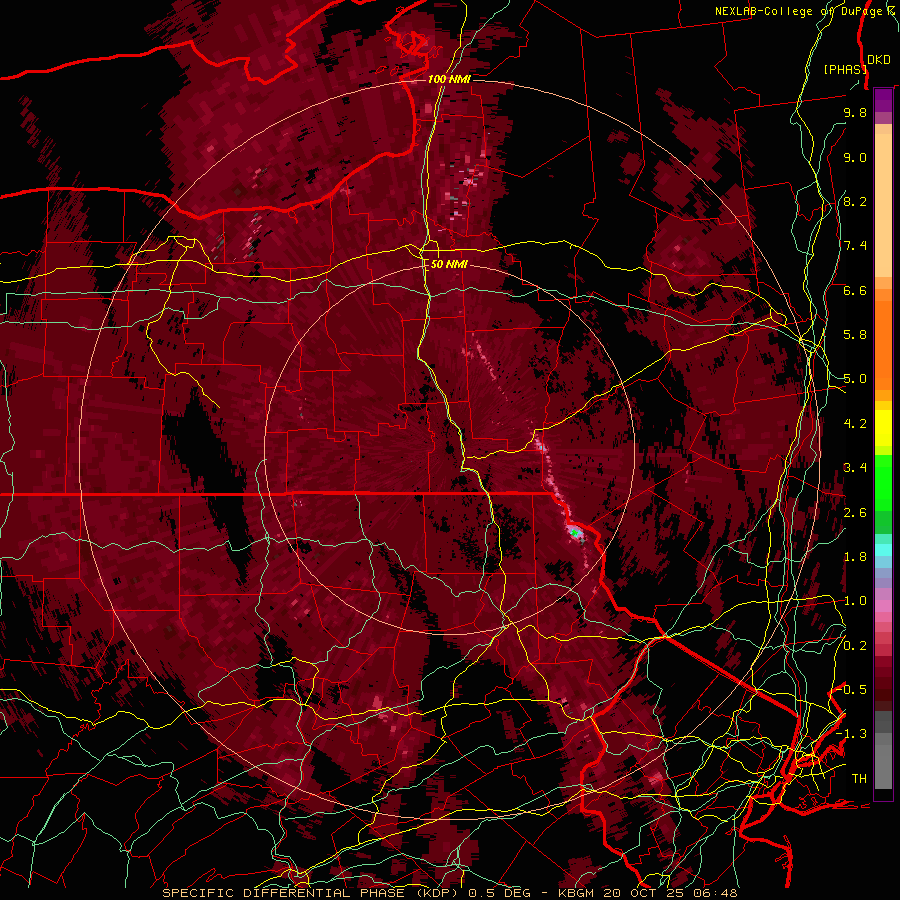The height and width of the screenshot is (900, 900).
Task: Click the 100 NMI range ring label
Action: tap(449, 79)
